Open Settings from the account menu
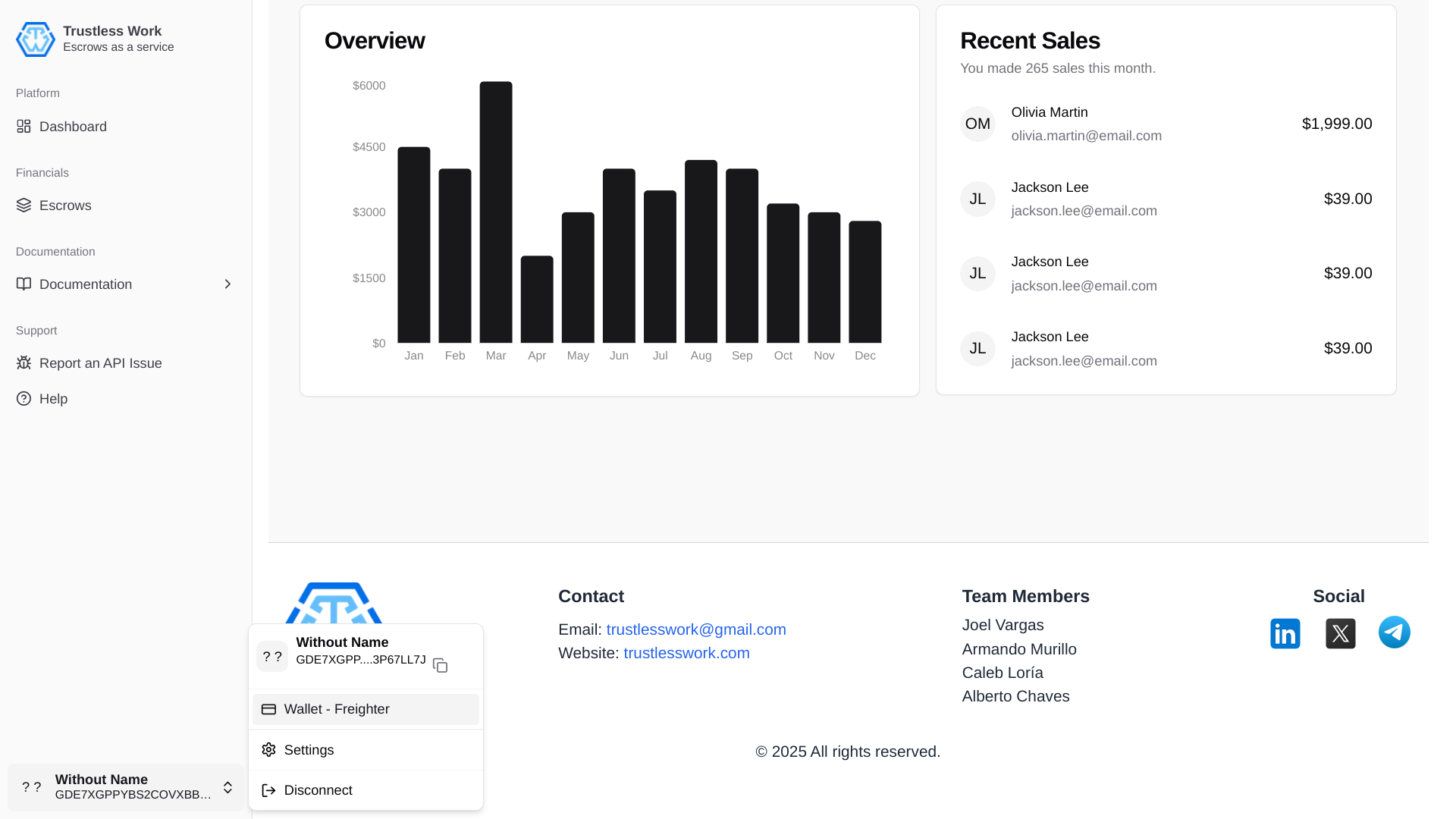The width and height of the screenshot is (1456, 819). pyautogui.click(x=366, y=750)
